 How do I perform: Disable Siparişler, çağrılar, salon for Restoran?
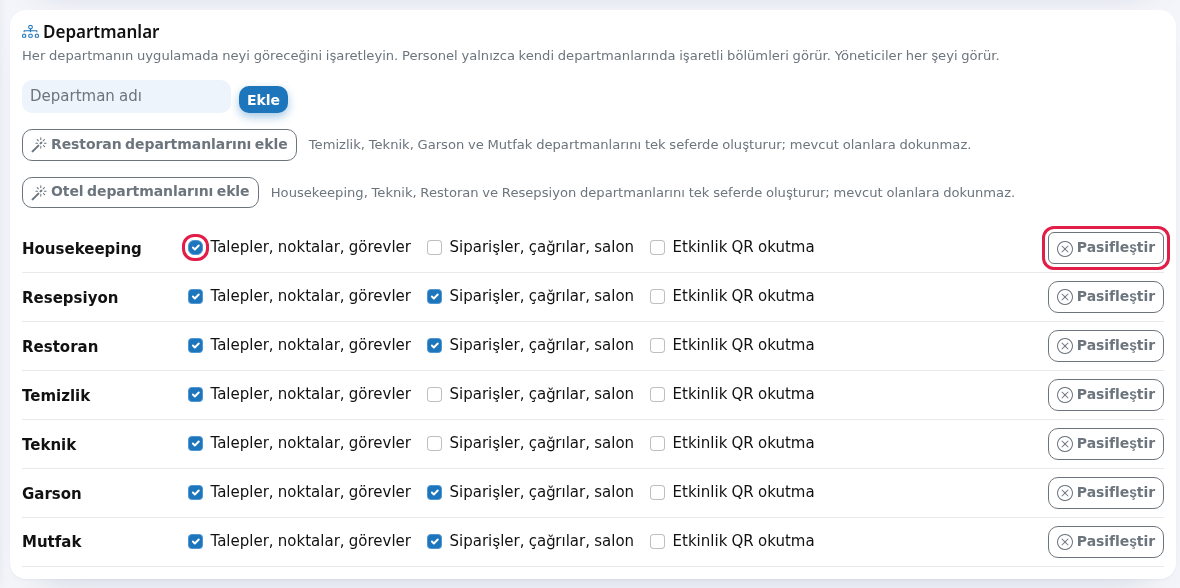click(x=434, y=346)
